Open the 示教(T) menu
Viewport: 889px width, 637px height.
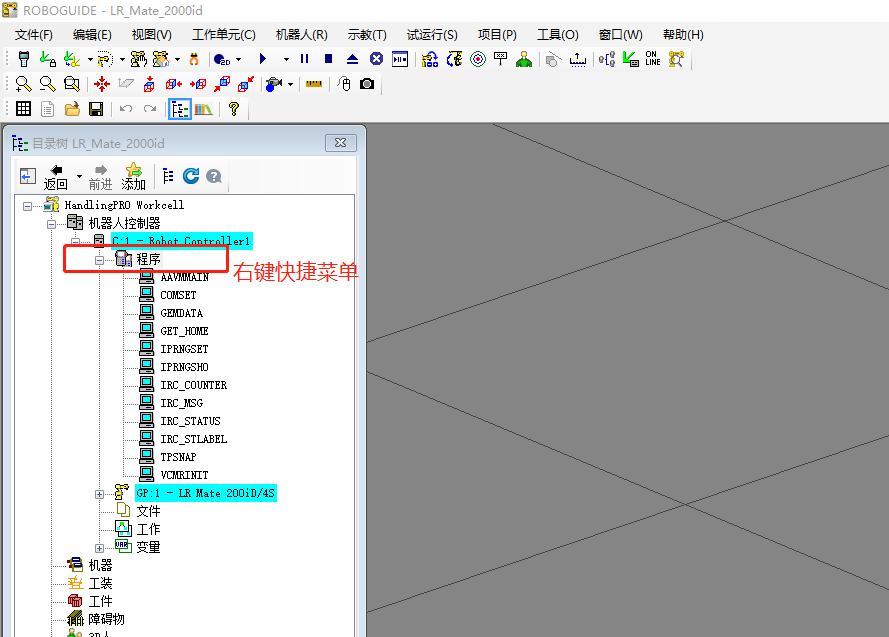click(x=367, y=35)
